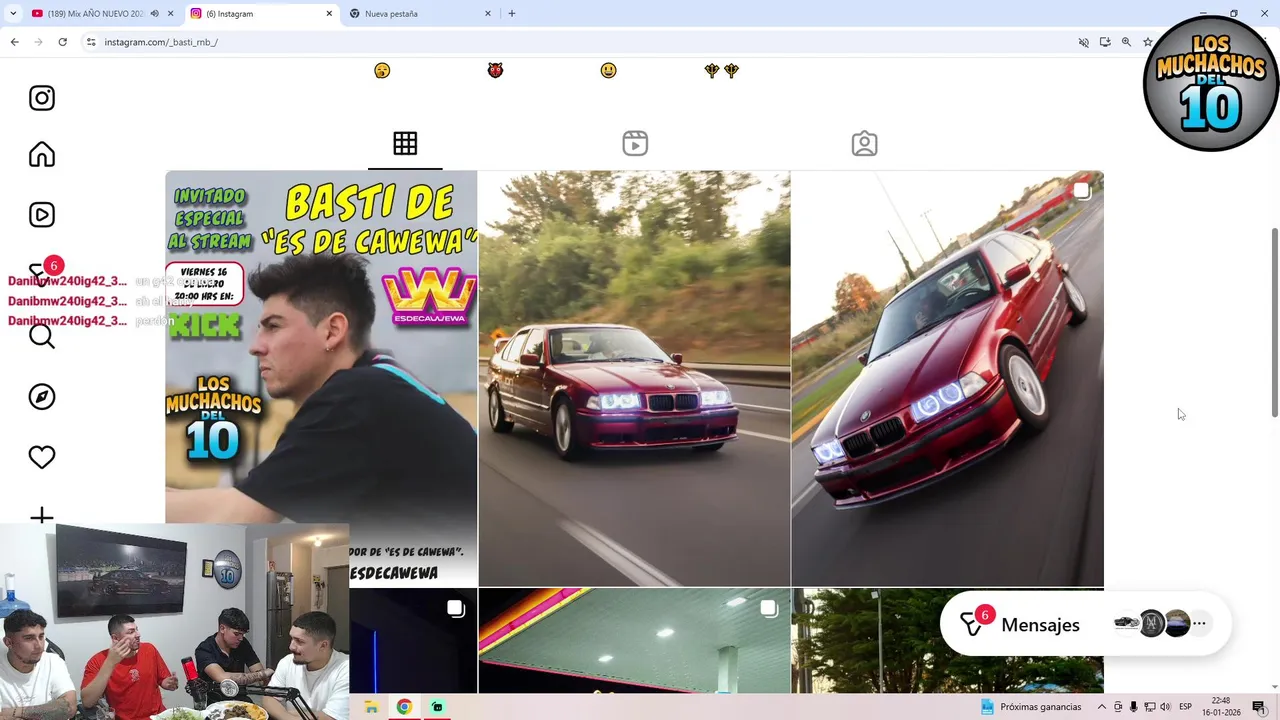Go forward in browser history

38,42
